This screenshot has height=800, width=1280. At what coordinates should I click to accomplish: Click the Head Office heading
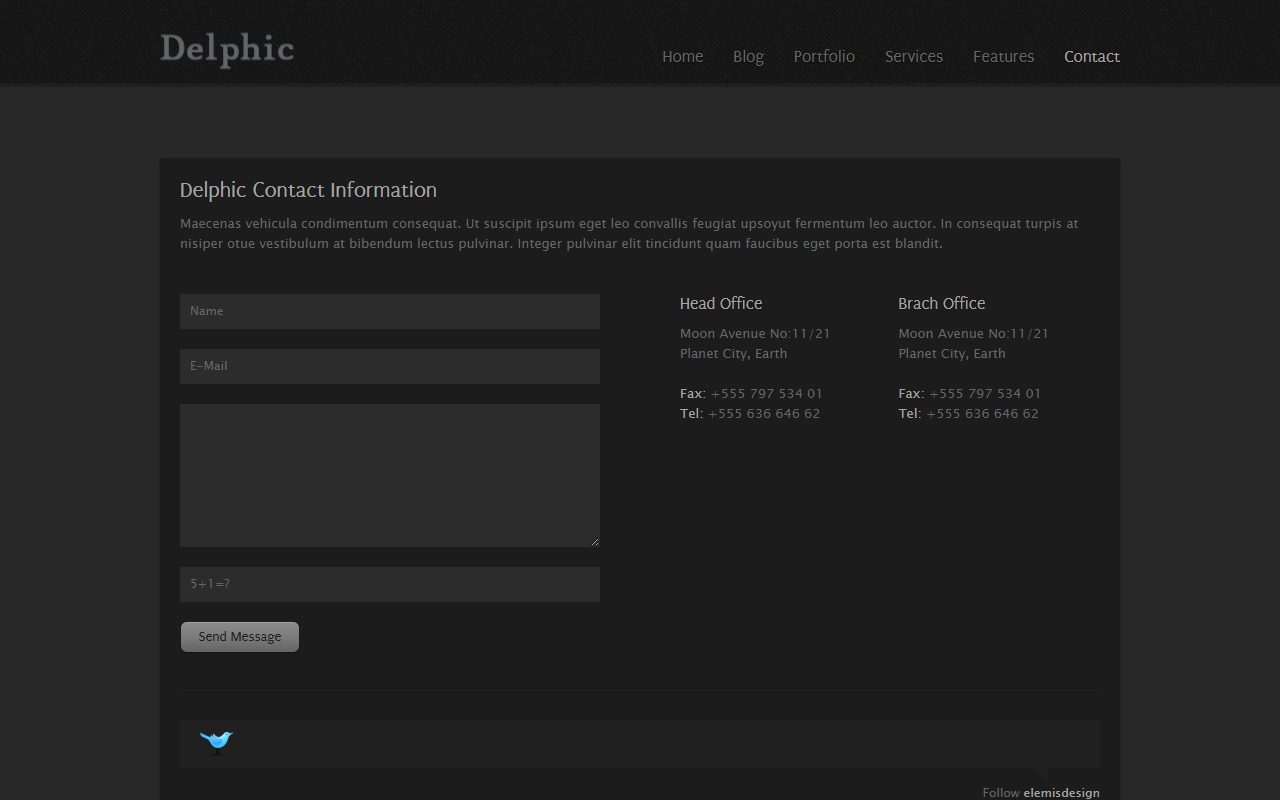pyautogui.click(x=721, y=303)
